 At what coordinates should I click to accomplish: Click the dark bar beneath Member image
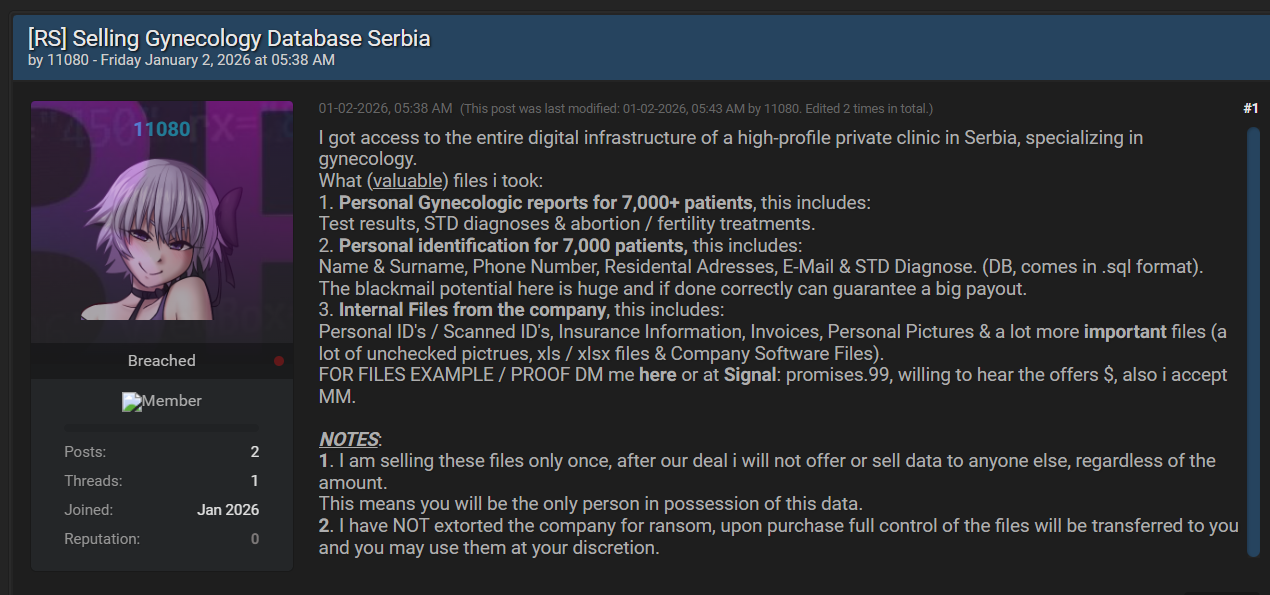[x=162, y=427]
